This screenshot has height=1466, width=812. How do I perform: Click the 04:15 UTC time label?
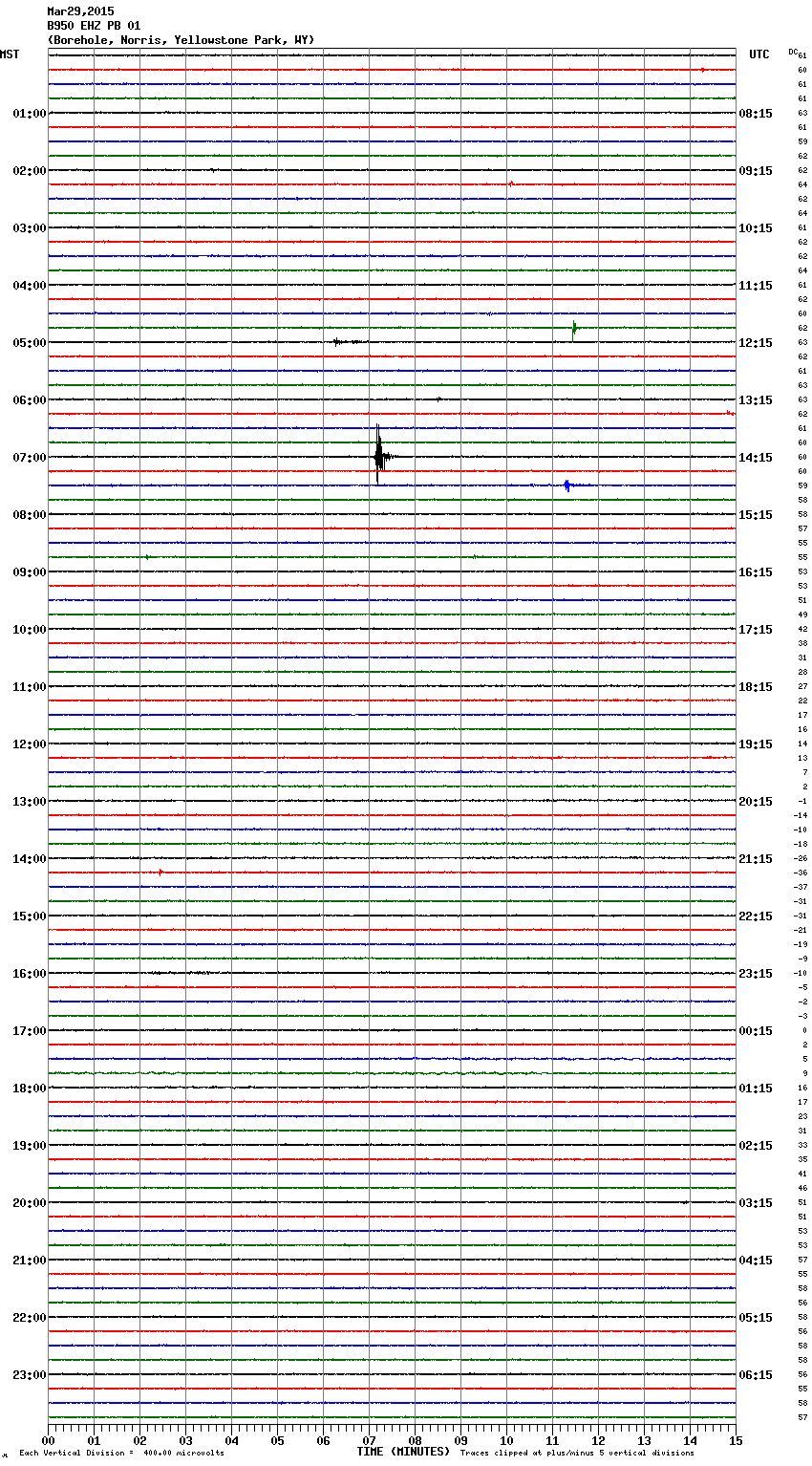tap(756, 1260)
